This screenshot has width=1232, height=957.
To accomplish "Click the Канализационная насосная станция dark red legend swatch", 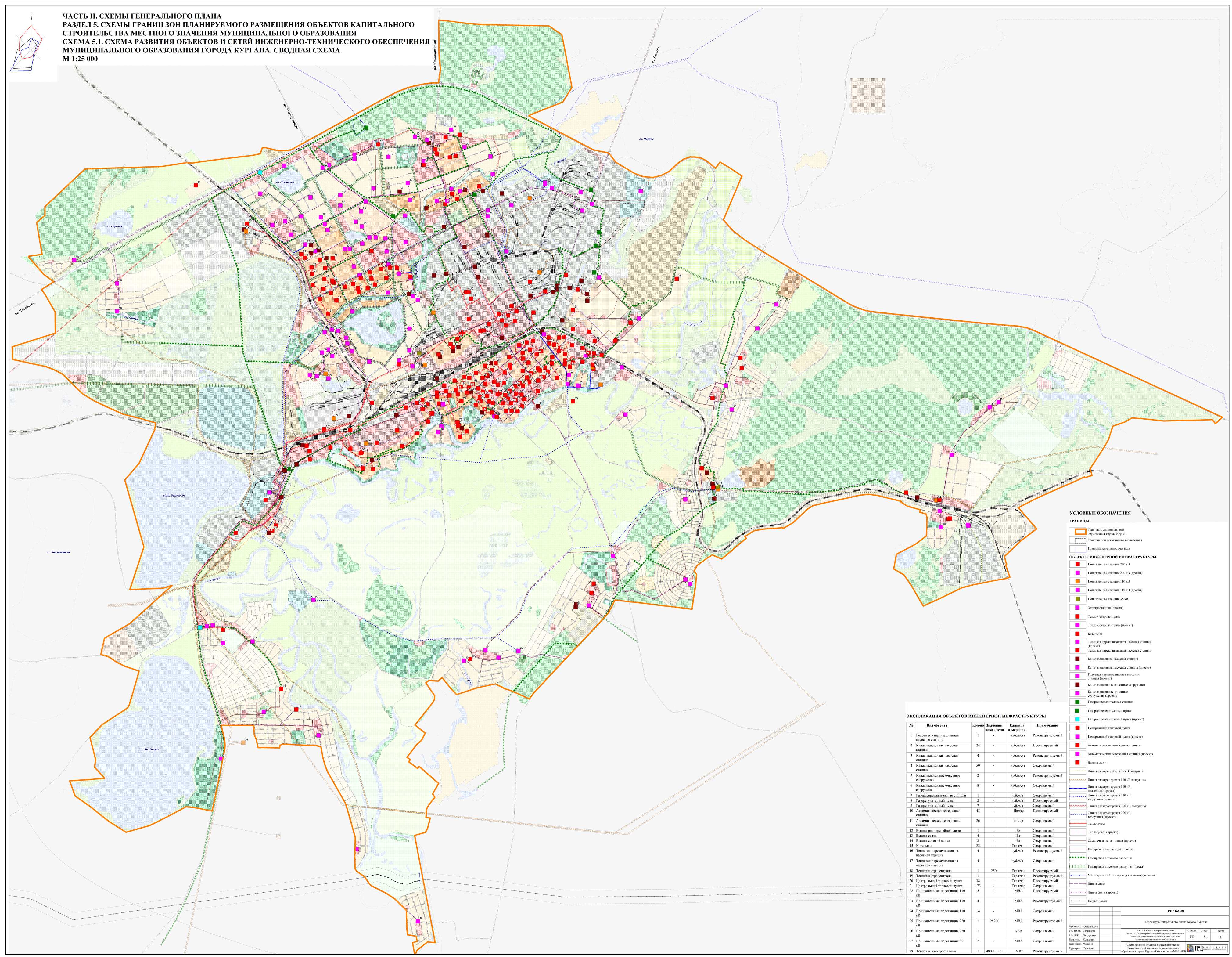I will (1077, 659).
